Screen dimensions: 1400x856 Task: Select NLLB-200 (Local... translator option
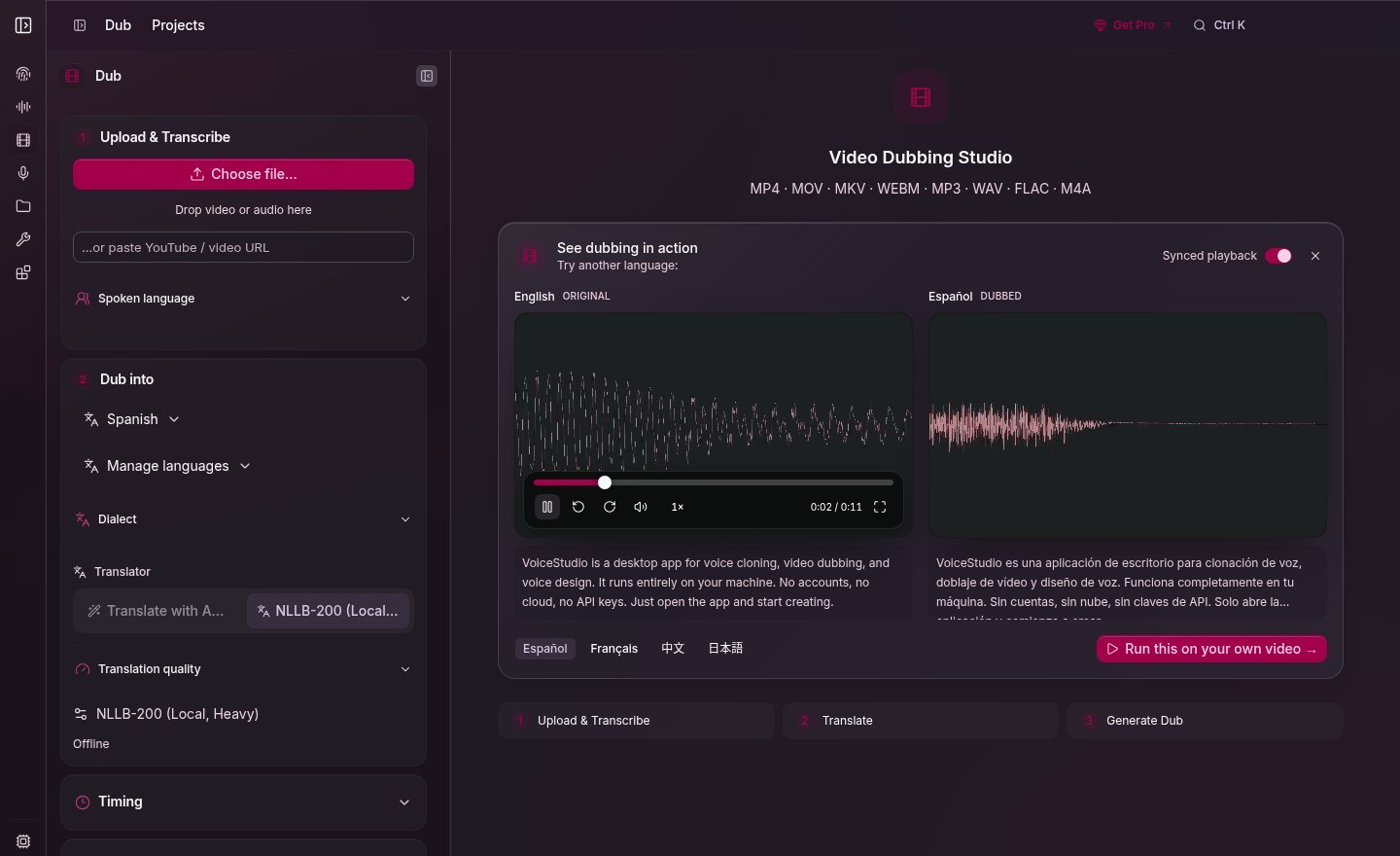coord(329,611)
